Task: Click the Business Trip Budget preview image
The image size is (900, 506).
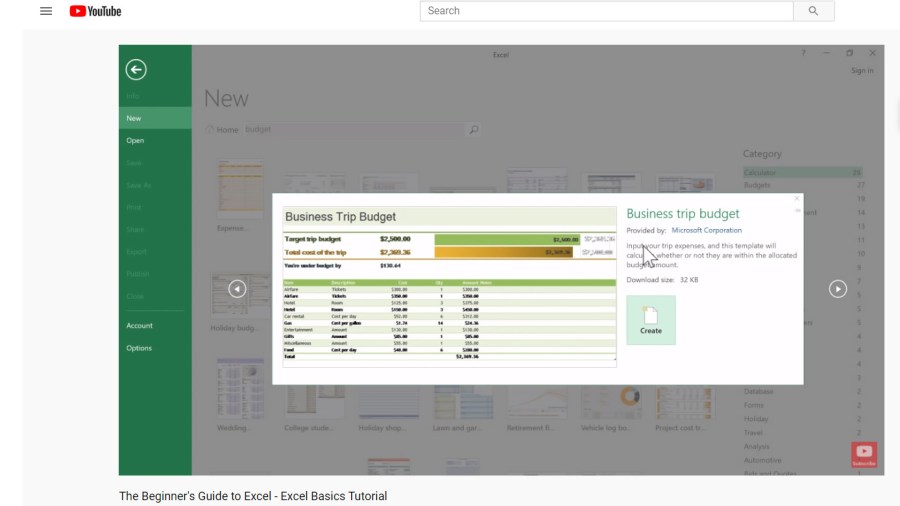Action: point(449,286)
